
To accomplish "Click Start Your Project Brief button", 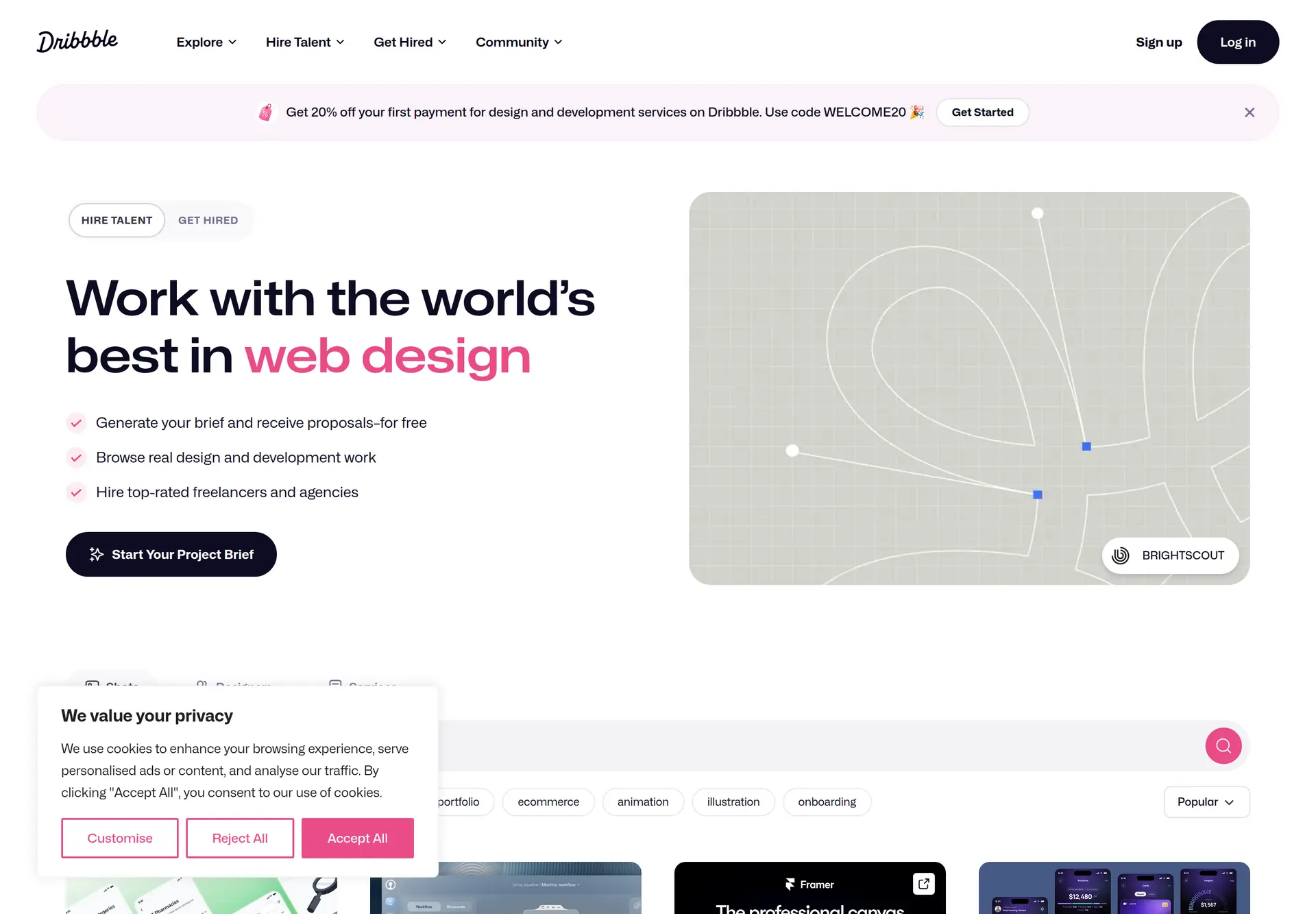I will point(171,554).
